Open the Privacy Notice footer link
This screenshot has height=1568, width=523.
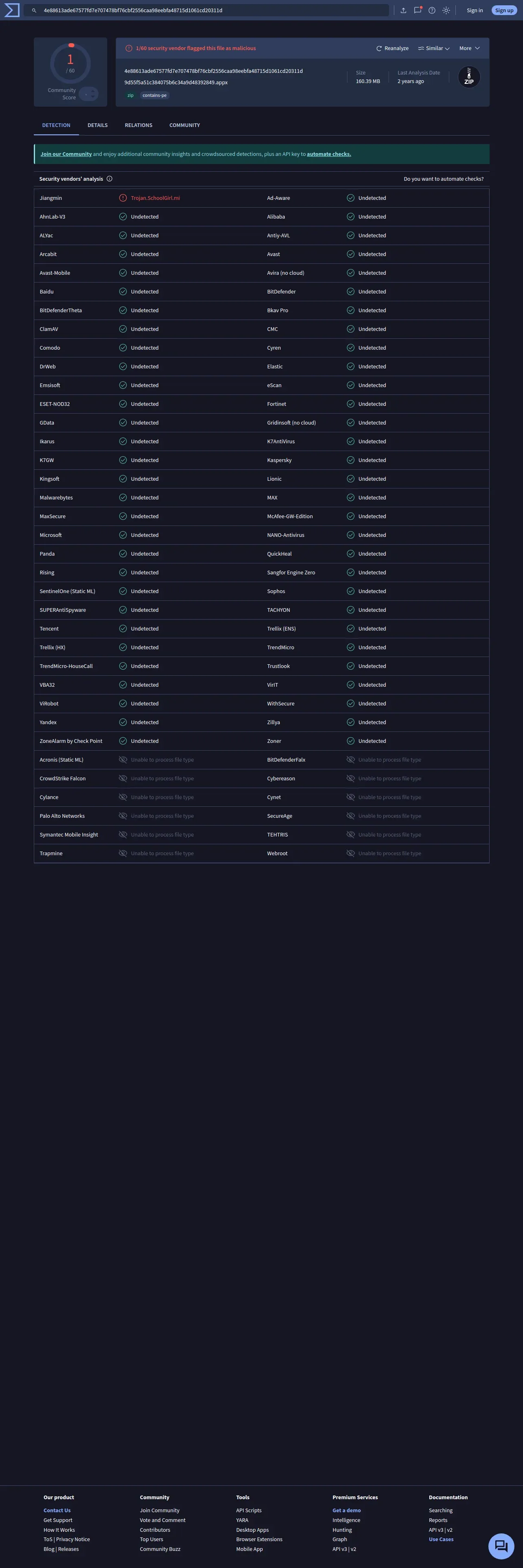pyautogui.click(x=73, y=1540)
